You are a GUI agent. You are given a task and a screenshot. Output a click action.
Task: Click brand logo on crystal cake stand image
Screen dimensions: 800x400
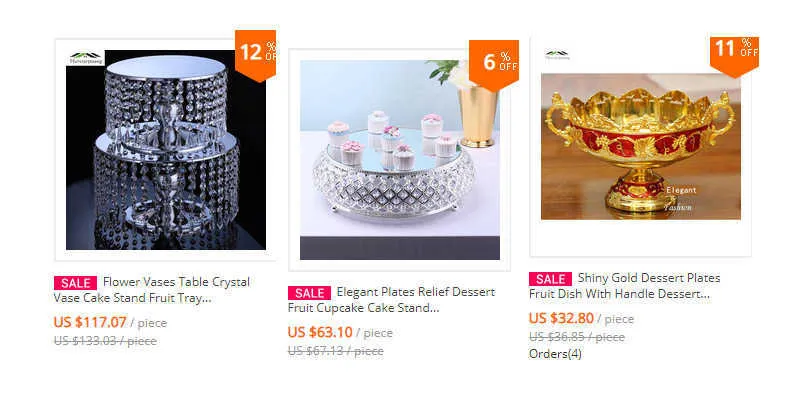(86, 58)
